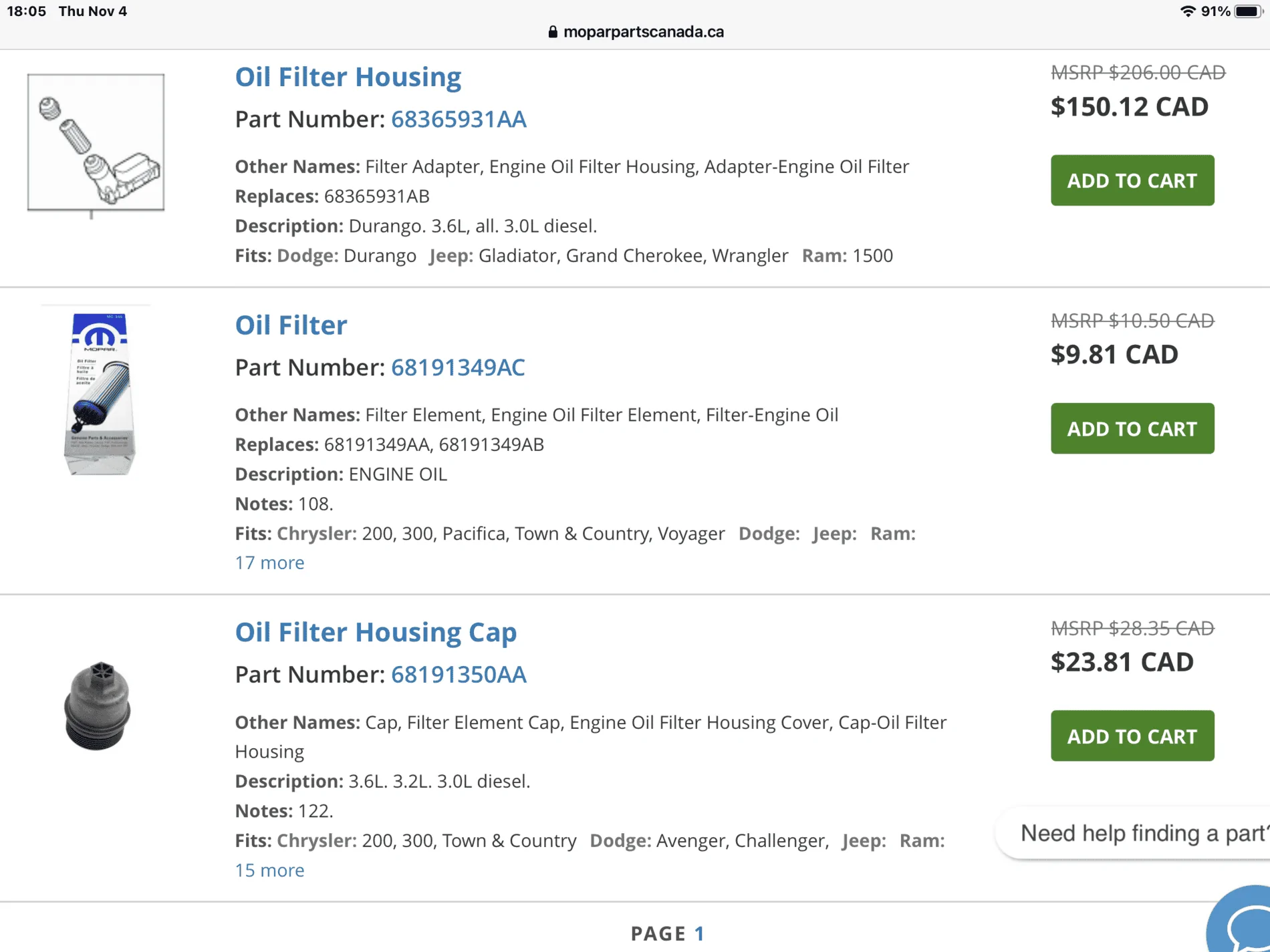Open part number 68365931AA

459,119
